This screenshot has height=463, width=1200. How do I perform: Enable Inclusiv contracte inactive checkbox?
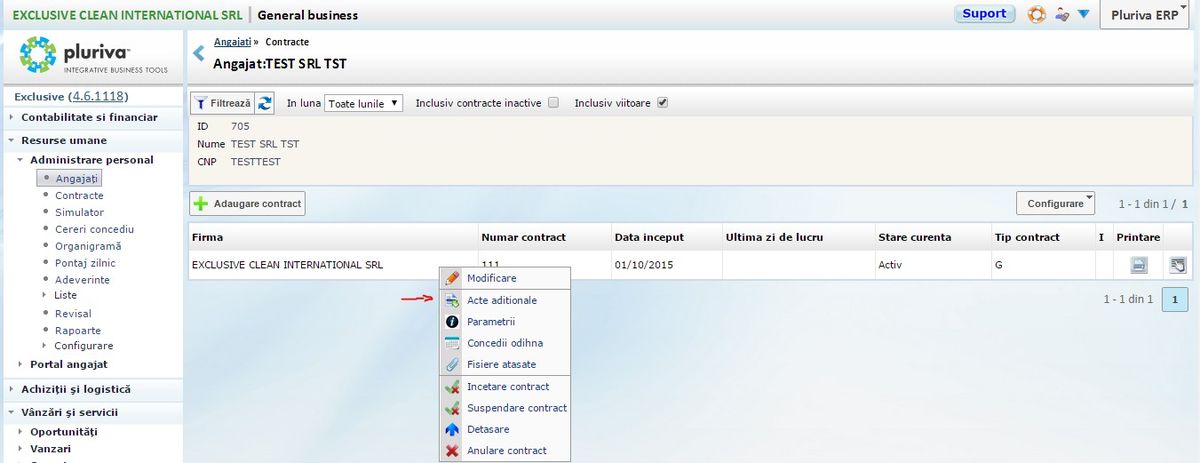553,103
